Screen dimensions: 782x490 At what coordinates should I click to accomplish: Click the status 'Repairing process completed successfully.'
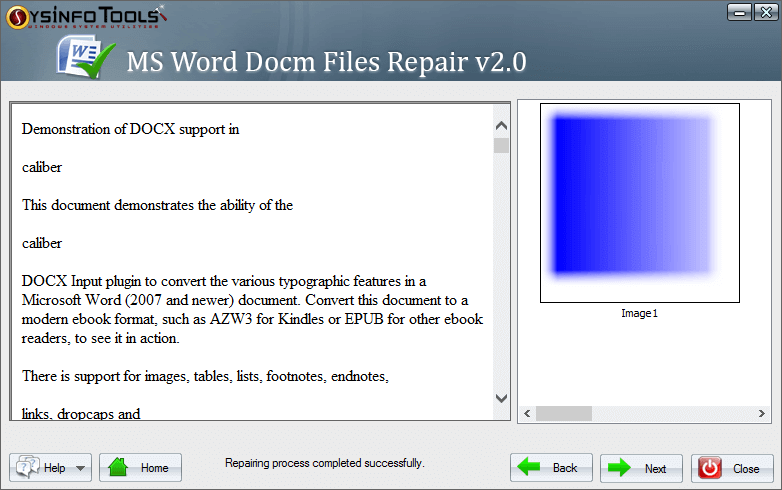325,463
